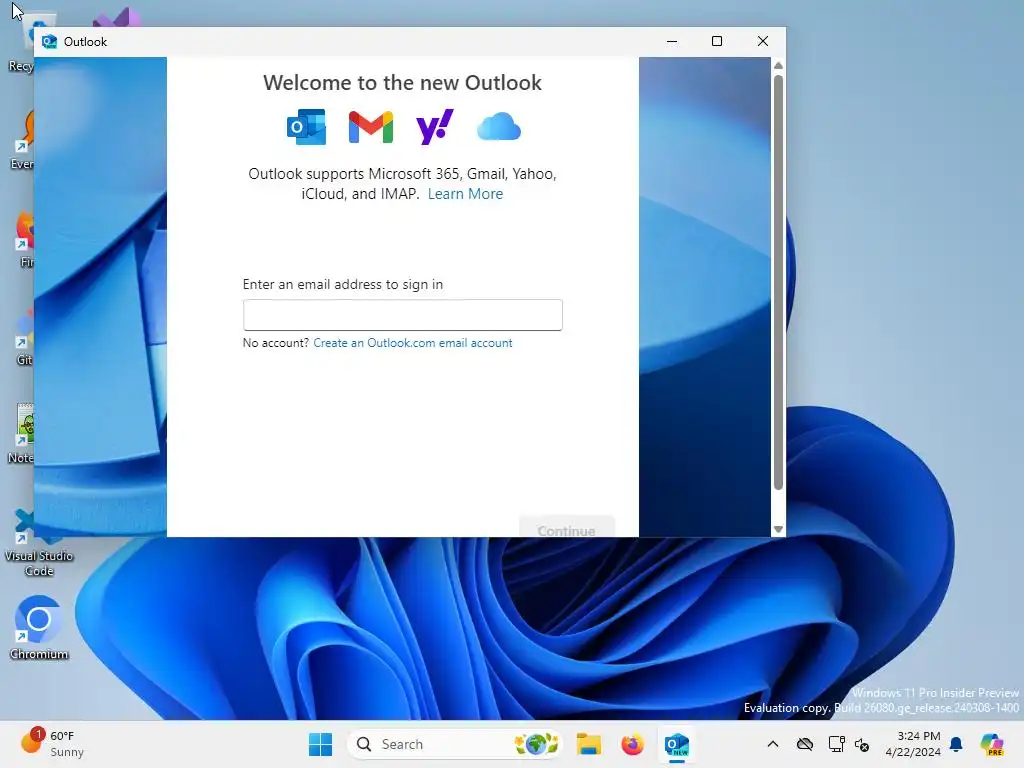Click the scrollbar down arrow in Outlook

pos(778,530)
